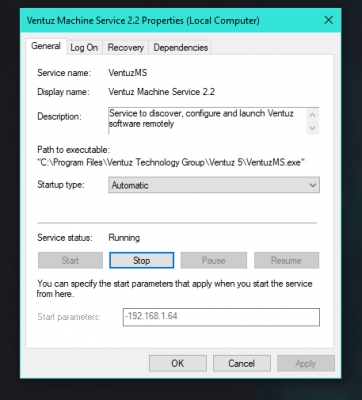Click the display name value Ventuz Machine Service 2.2
This screenshot has width=362, height=400.
click(162, 92)
